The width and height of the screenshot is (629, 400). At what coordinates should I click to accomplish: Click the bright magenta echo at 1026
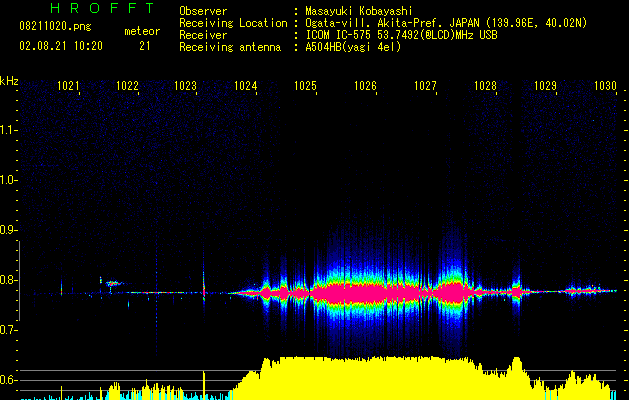point(365,294)
